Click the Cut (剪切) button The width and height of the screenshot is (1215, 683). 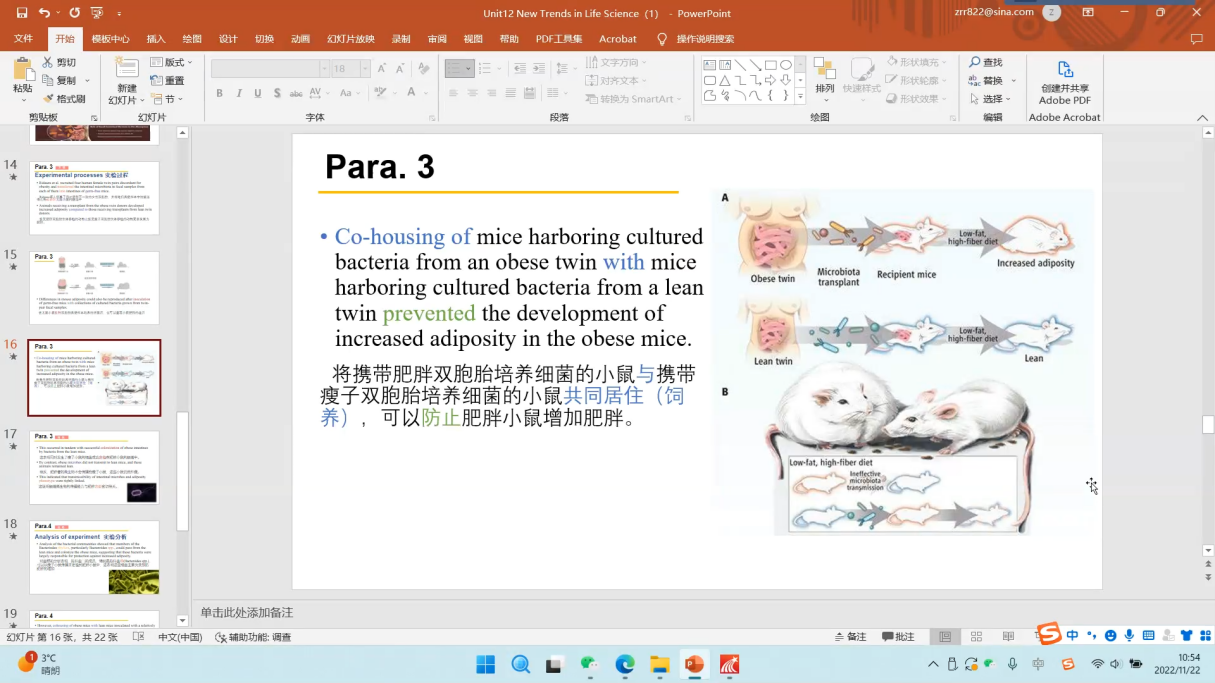tap(59, 62)
